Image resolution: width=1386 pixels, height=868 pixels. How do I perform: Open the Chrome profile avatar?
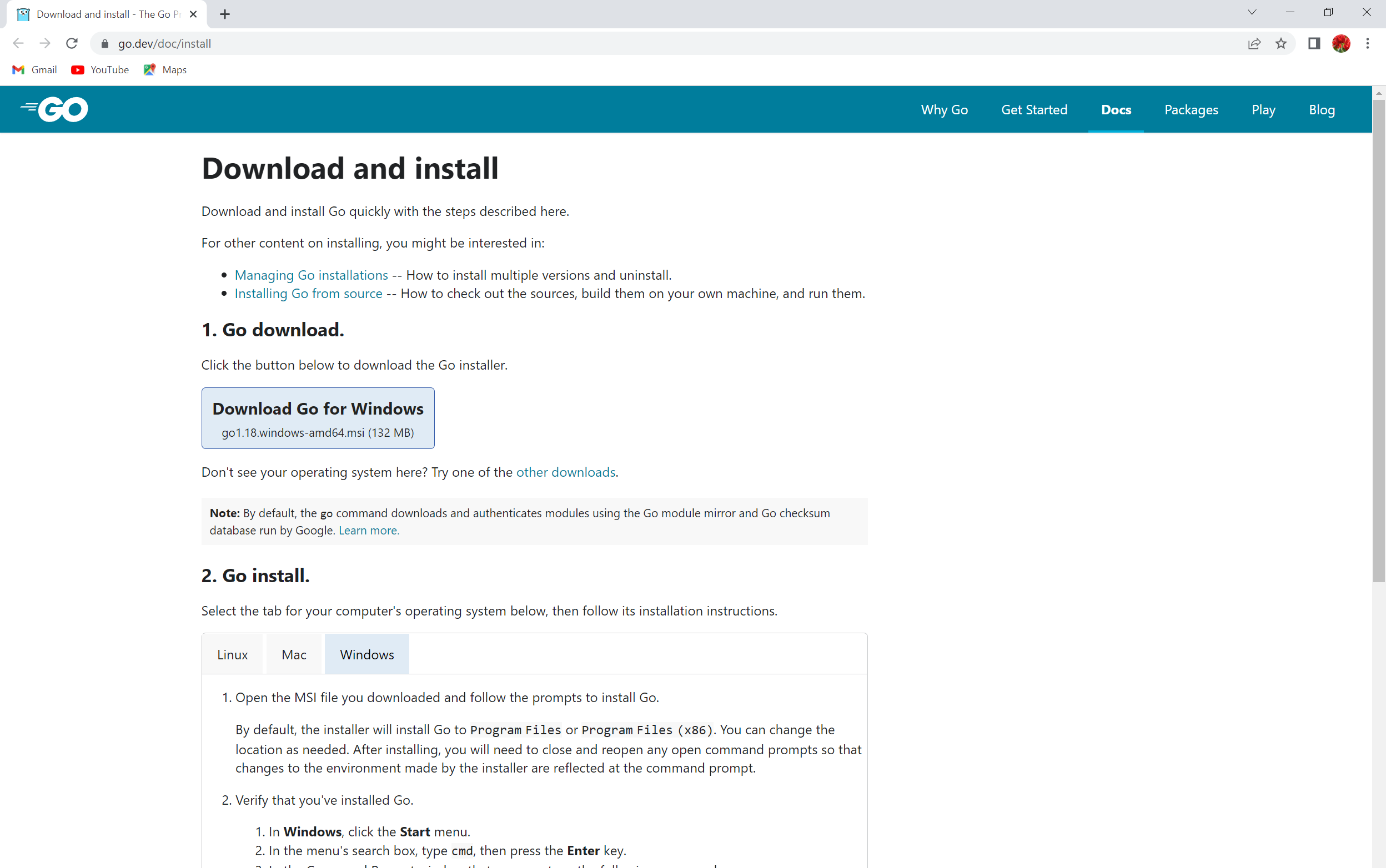(1341, 44)
